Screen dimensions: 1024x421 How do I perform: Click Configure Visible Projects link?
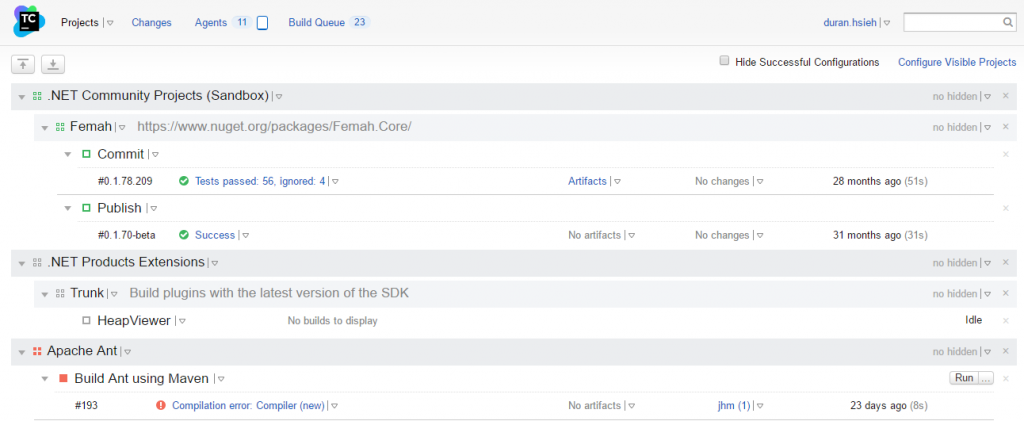point(957,62)
